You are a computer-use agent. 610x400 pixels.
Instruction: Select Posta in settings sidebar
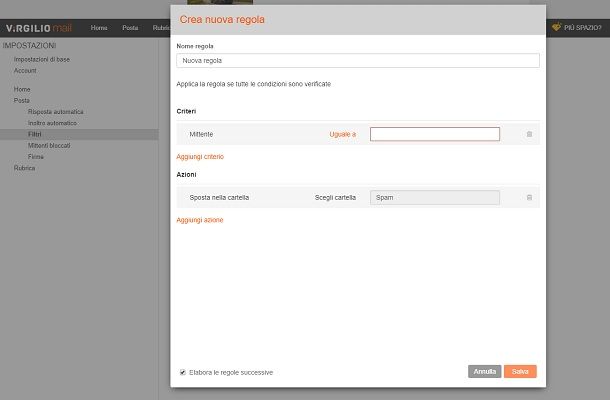(x=21, y=101)
